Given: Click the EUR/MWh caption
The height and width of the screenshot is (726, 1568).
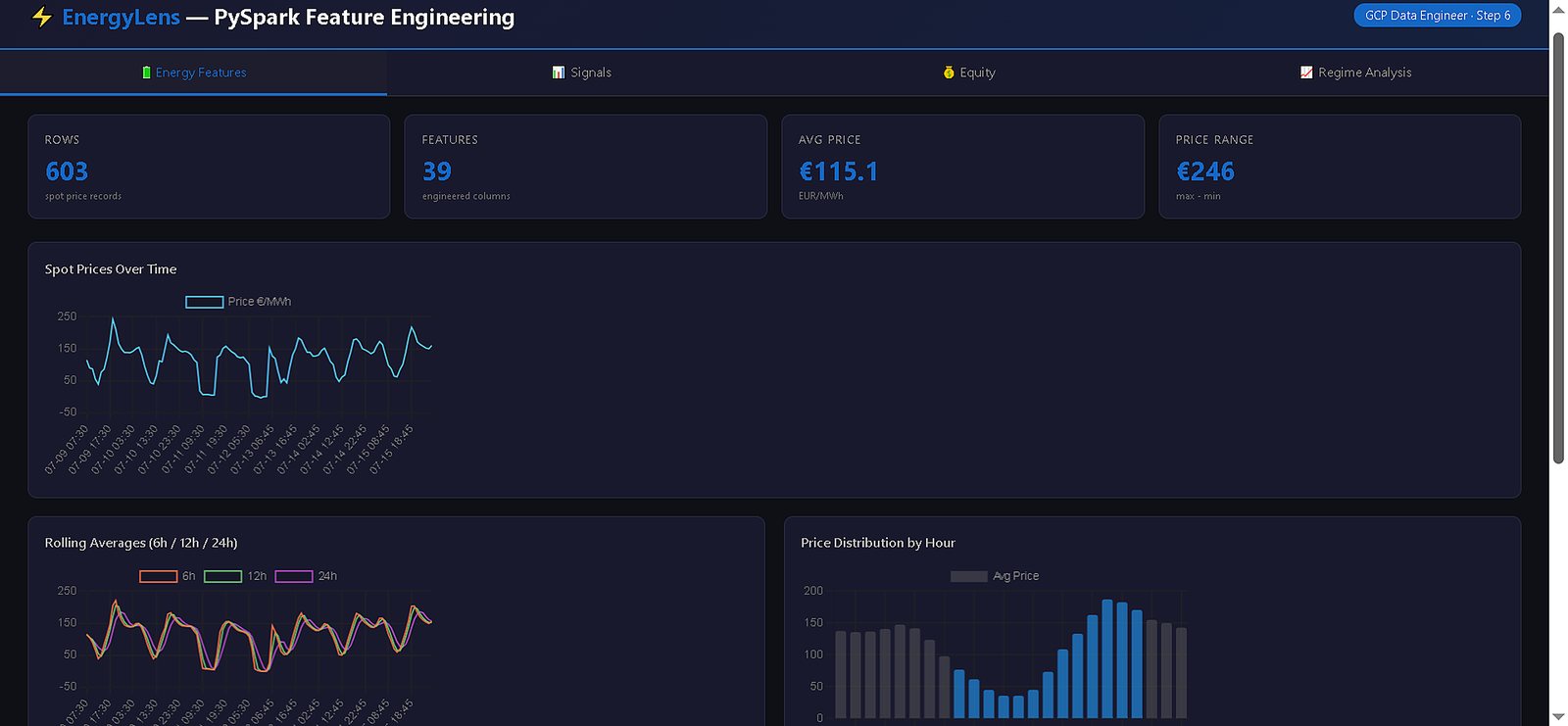Looking at the screenshot, I should point(821,196).
